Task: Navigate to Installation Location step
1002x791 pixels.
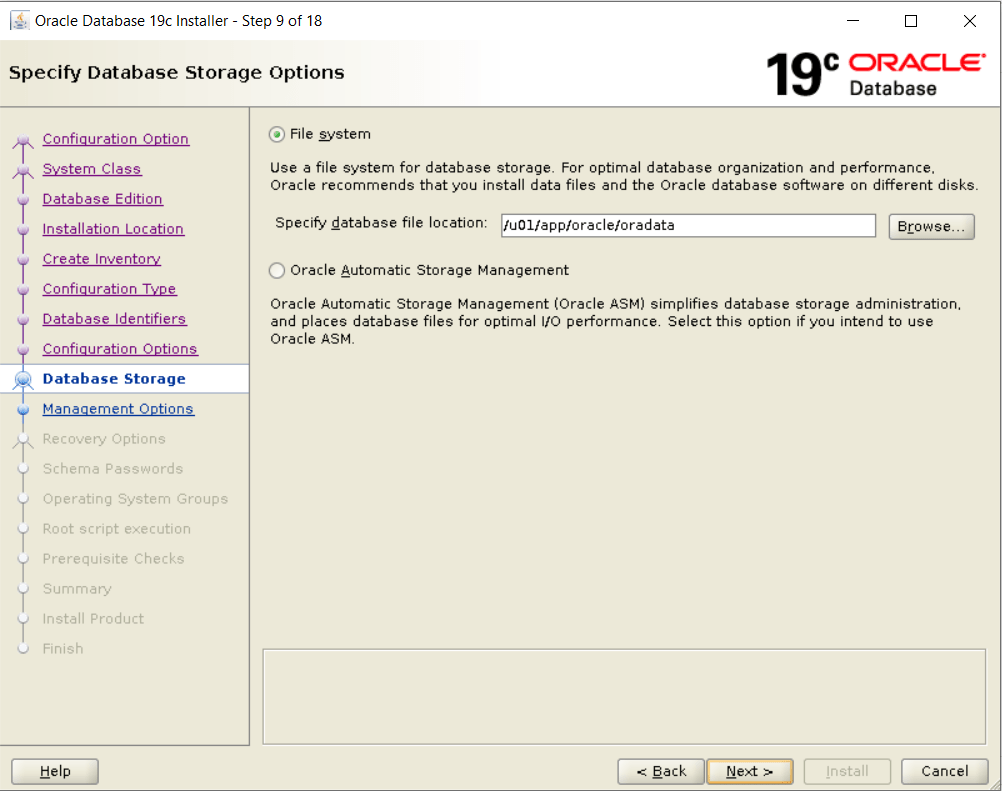Action: pyautogui.click(x=113, y=229)
